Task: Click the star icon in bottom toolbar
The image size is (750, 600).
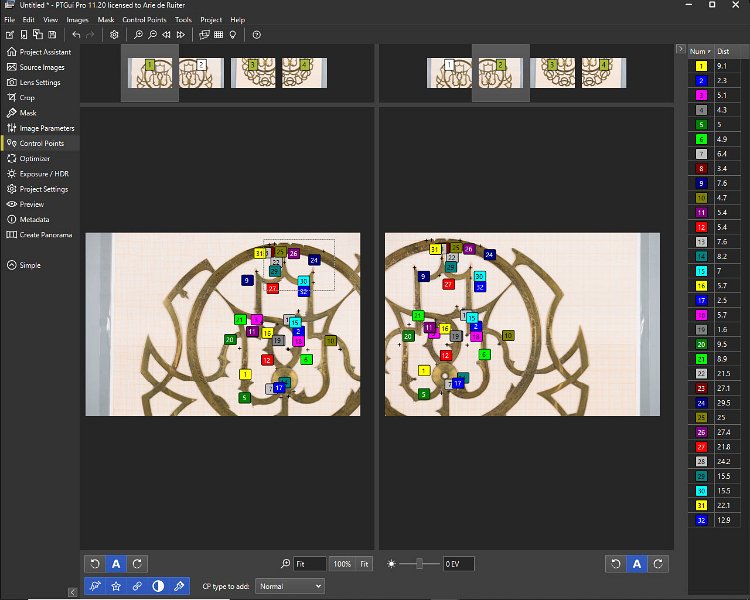Action: click(x=116, y=585)
